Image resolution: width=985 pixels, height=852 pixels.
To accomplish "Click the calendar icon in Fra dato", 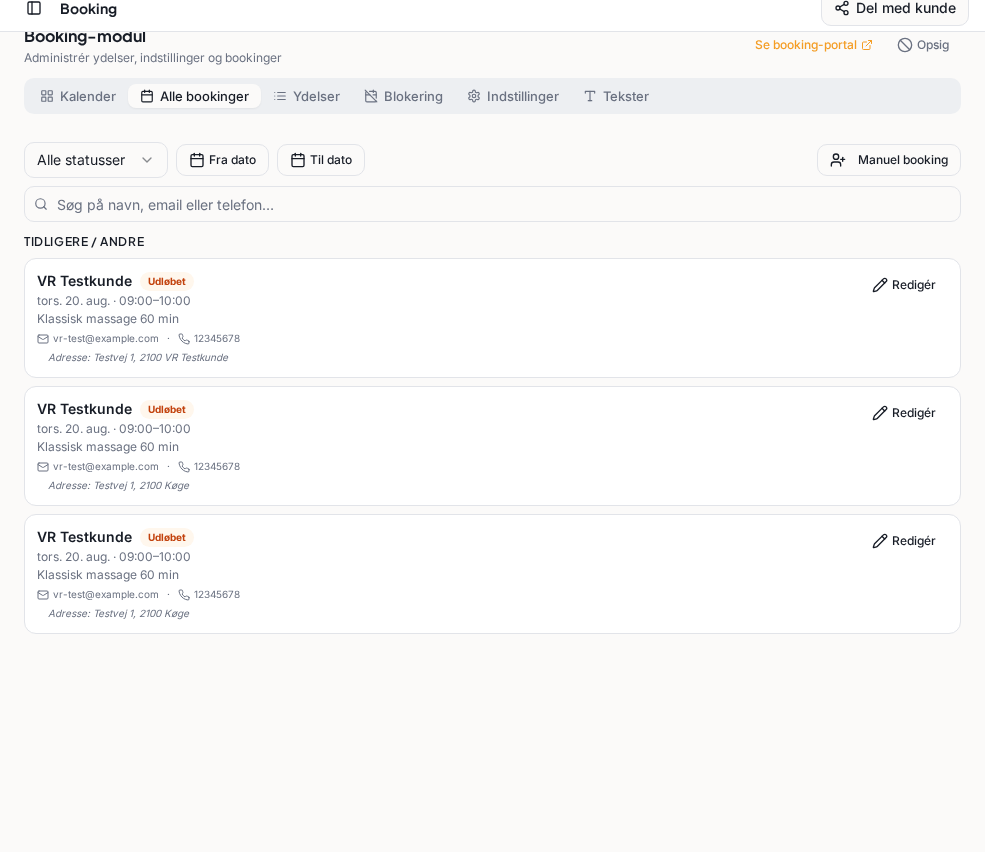I will [x=197, y=160].
